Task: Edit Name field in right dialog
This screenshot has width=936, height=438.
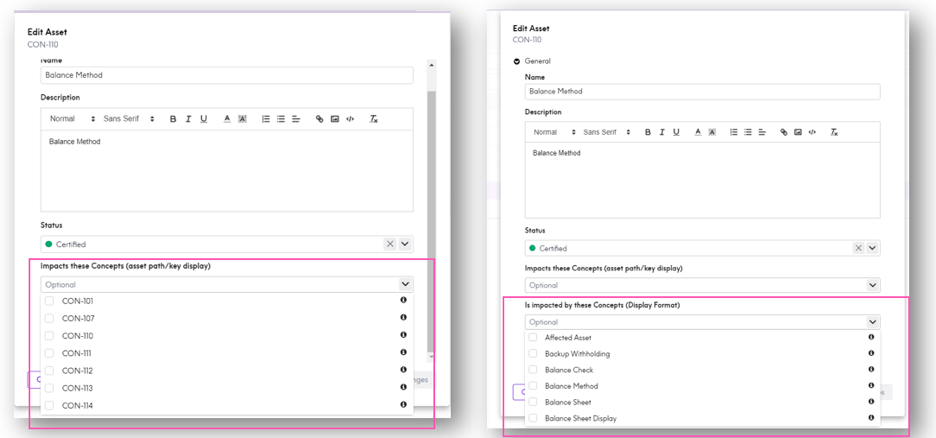Action: [x=703, y=91]
